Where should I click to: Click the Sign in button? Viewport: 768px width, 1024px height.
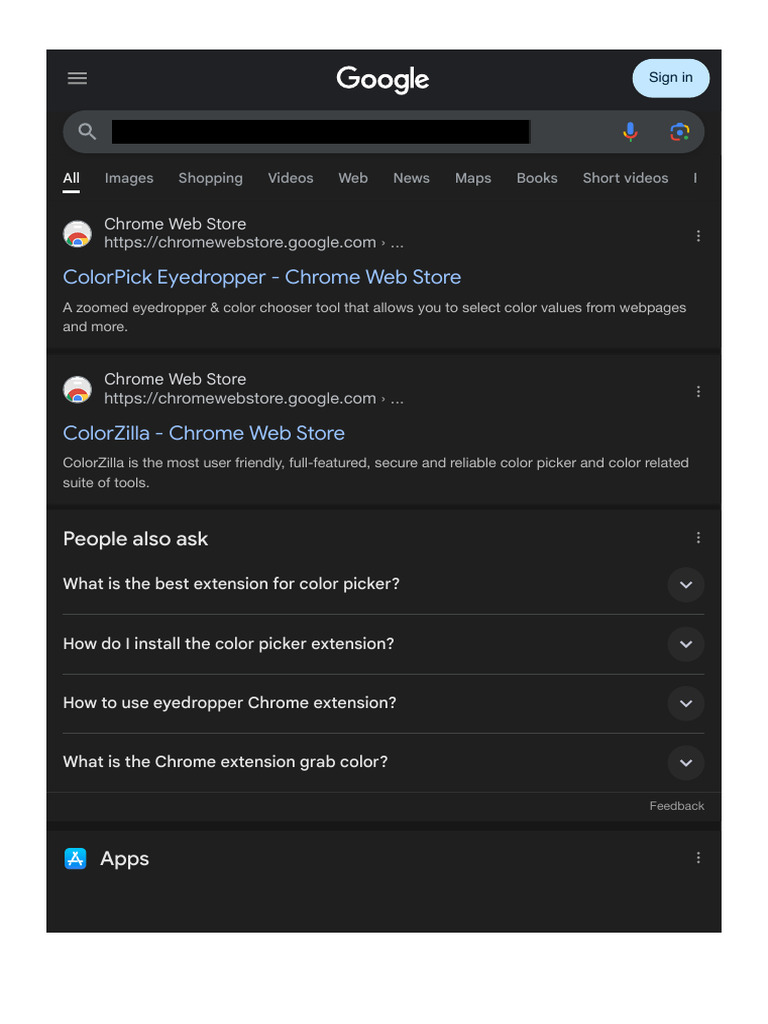click(x=670, y=78)
